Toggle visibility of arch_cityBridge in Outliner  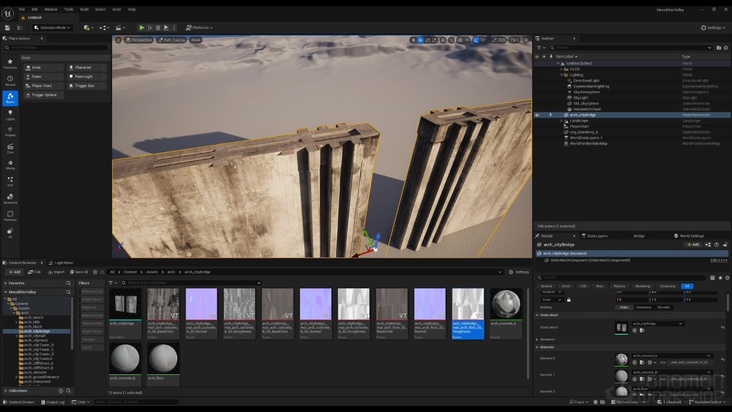(x=537, y=115)
